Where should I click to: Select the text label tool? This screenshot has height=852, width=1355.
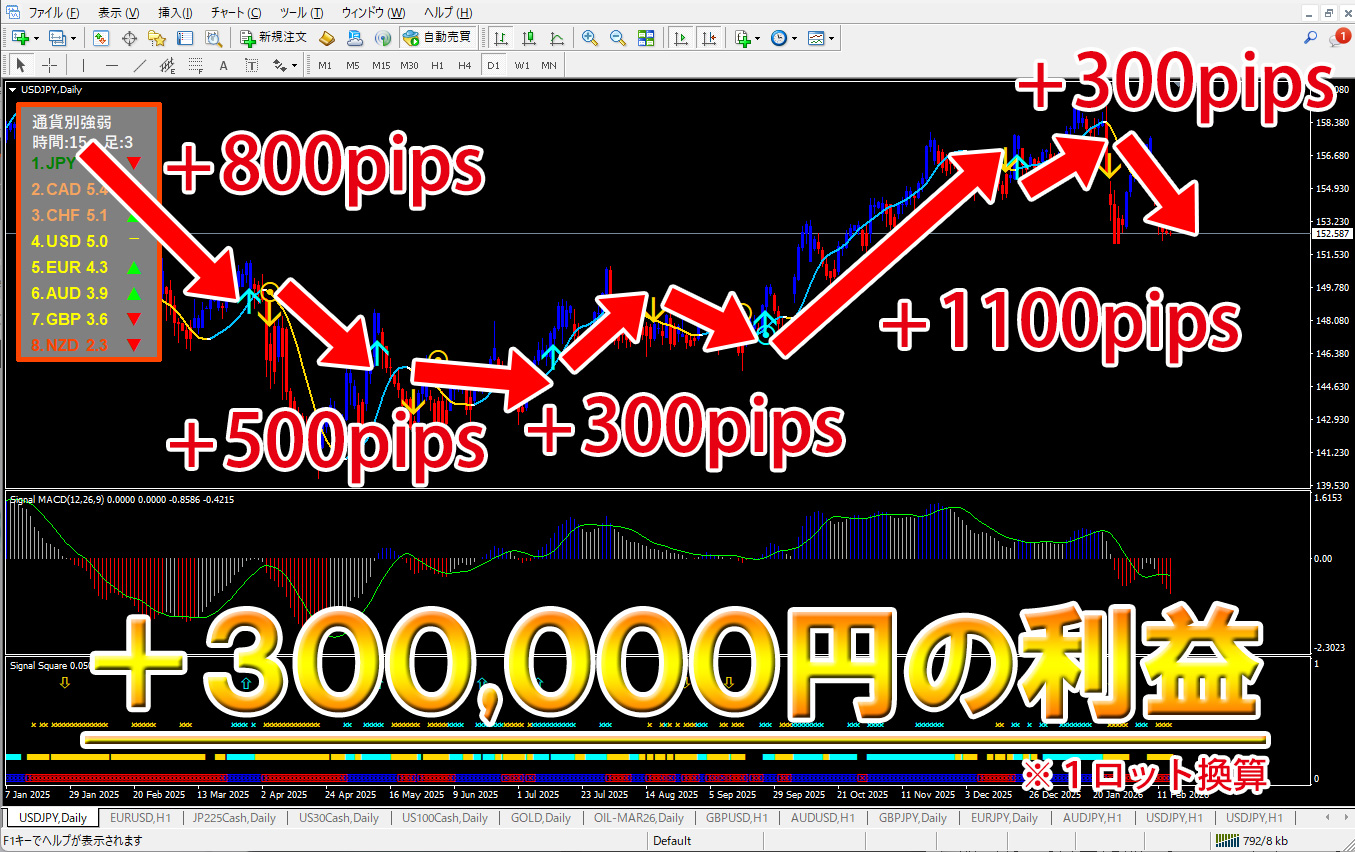click(223, 66)
